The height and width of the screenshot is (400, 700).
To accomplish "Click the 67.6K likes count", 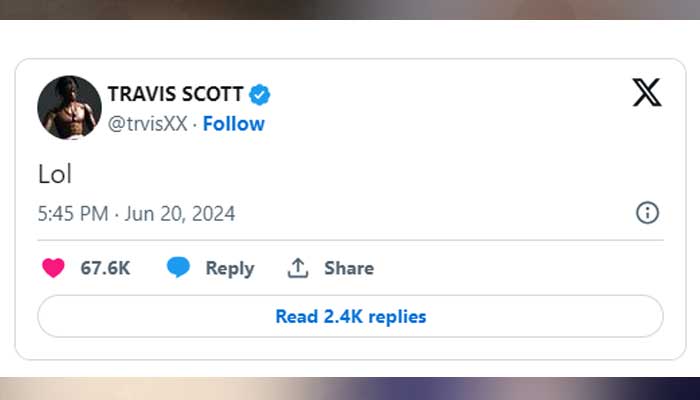I will tap(105, 268).
